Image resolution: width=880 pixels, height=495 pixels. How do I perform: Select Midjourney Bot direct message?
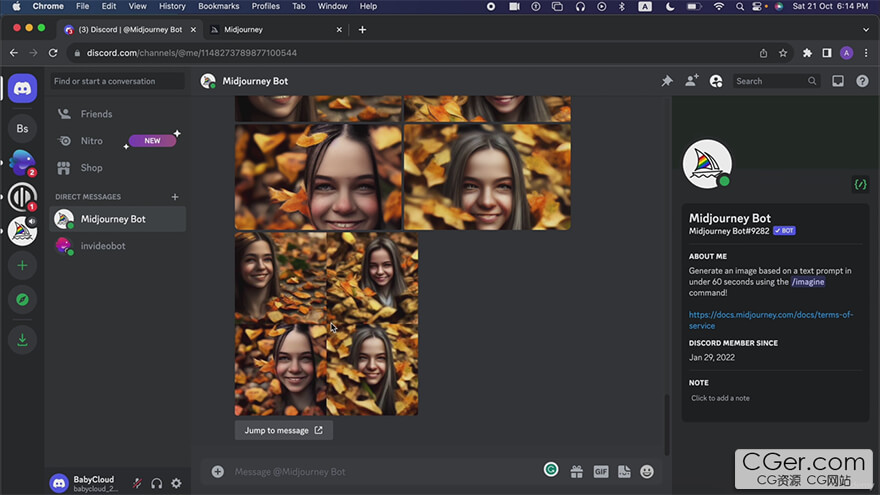117,219
